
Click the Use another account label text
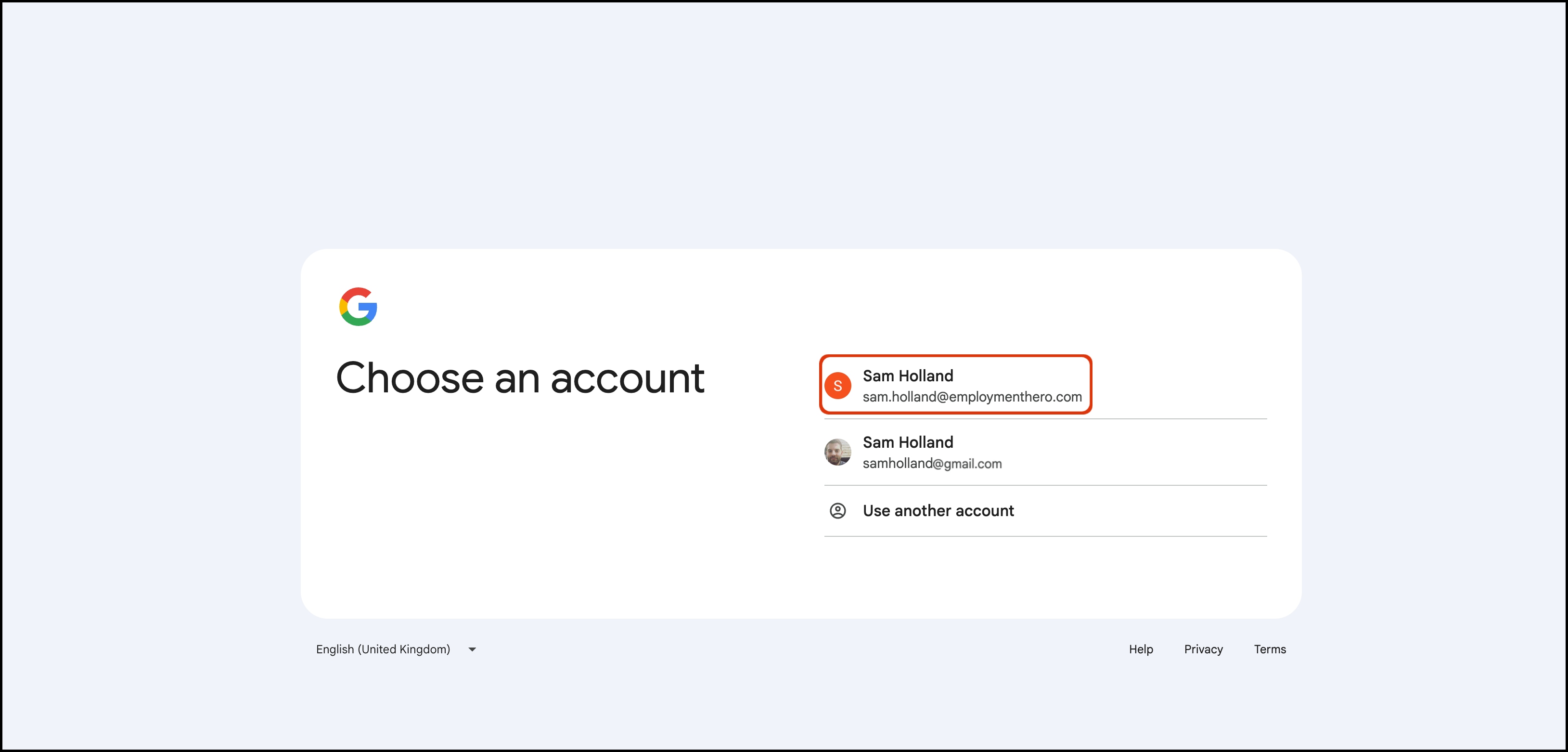938,511
